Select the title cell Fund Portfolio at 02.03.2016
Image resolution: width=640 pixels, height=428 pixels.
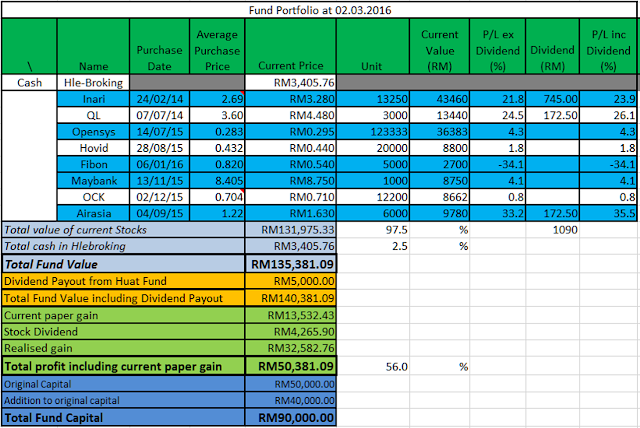pyautogui.click(x=319, y=10)
